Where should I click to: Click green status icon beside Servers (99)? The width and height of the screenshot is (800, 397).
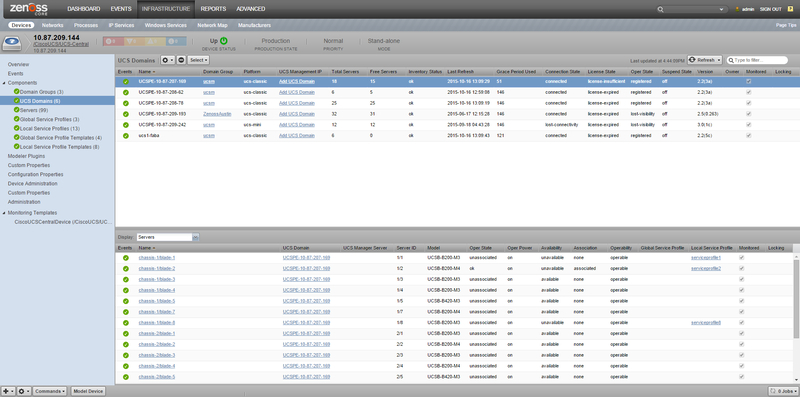pos(17,110)
